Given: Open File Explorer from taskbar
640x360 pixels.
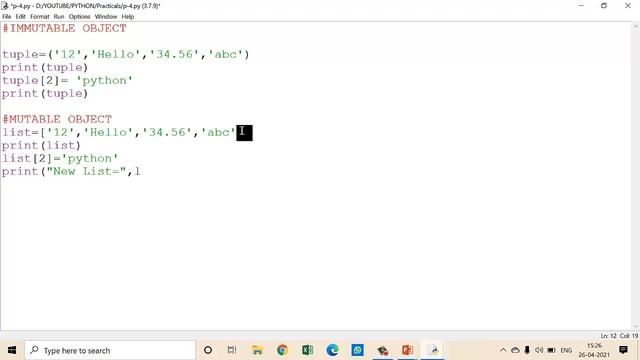Looking at the screenshot, I should tap(257, 350).
